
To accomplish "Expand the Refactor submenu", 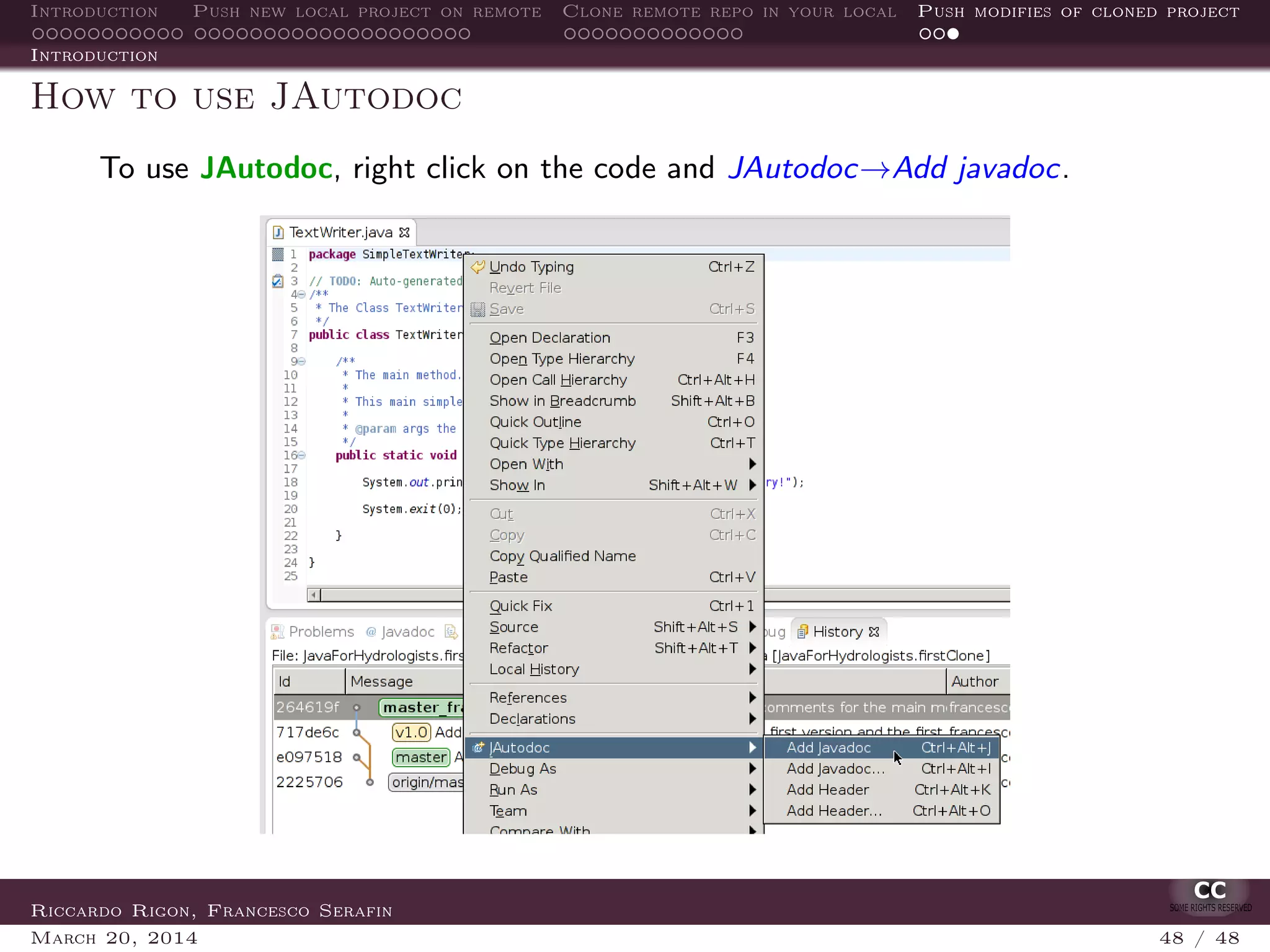I will pyautogui.click(x=614, y=648).
